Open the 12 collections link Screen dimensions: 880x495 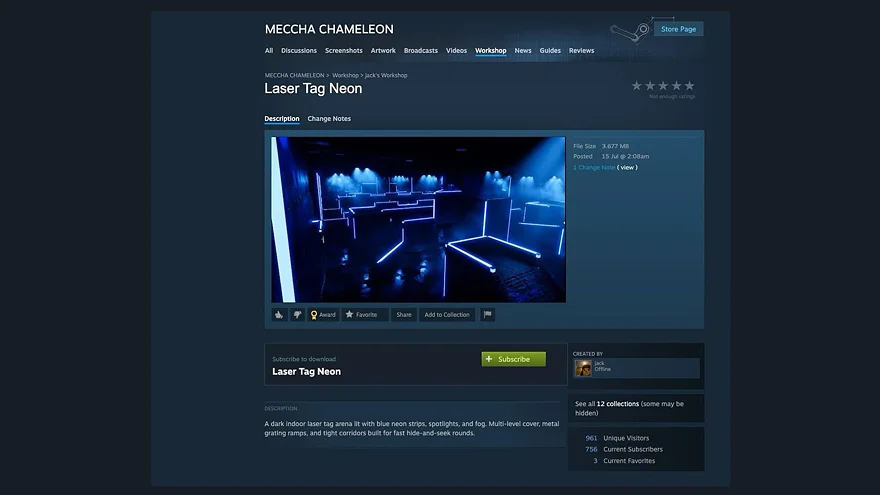point(617,404)
